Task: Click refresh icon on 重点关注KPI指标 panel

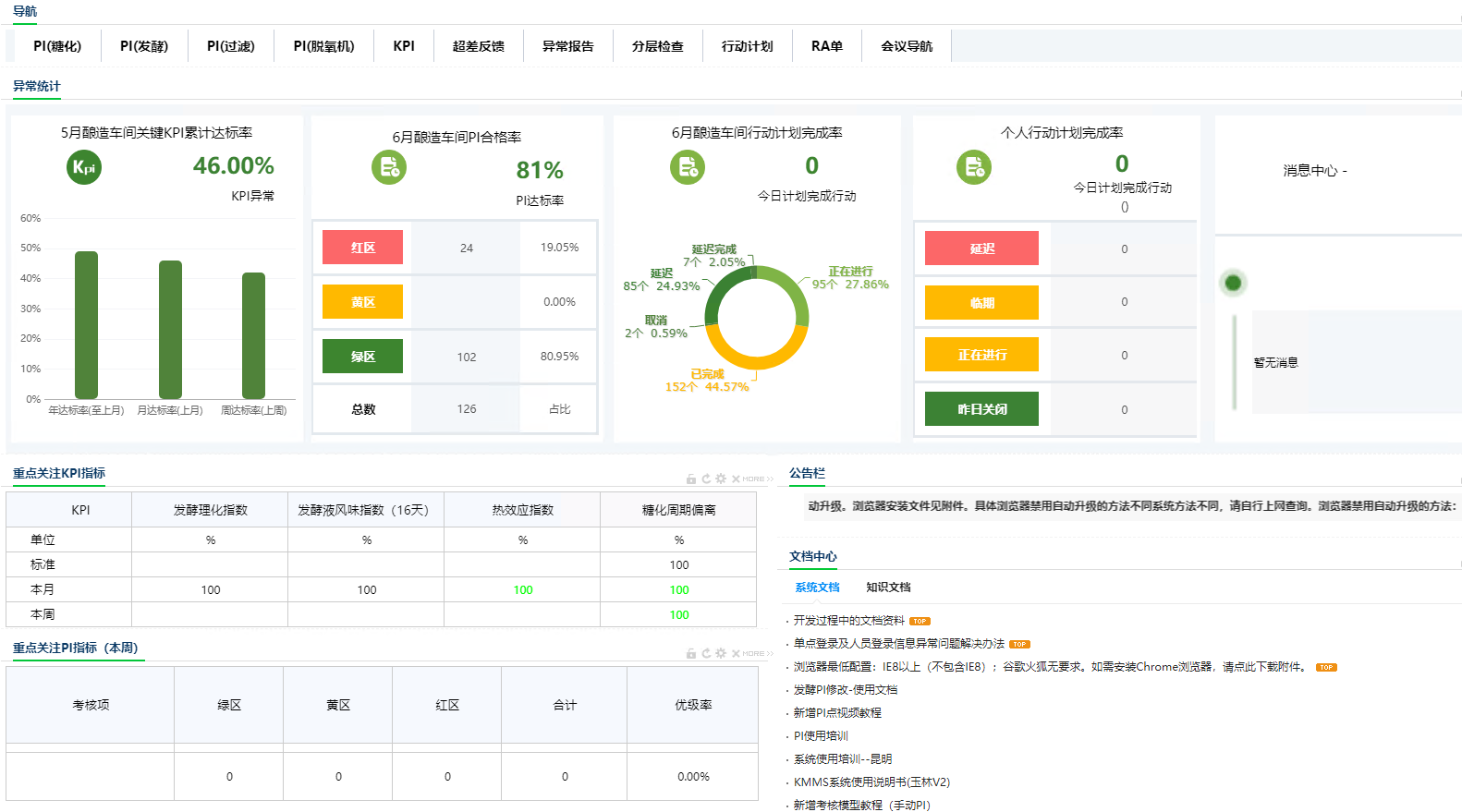Action: [706, 479]
